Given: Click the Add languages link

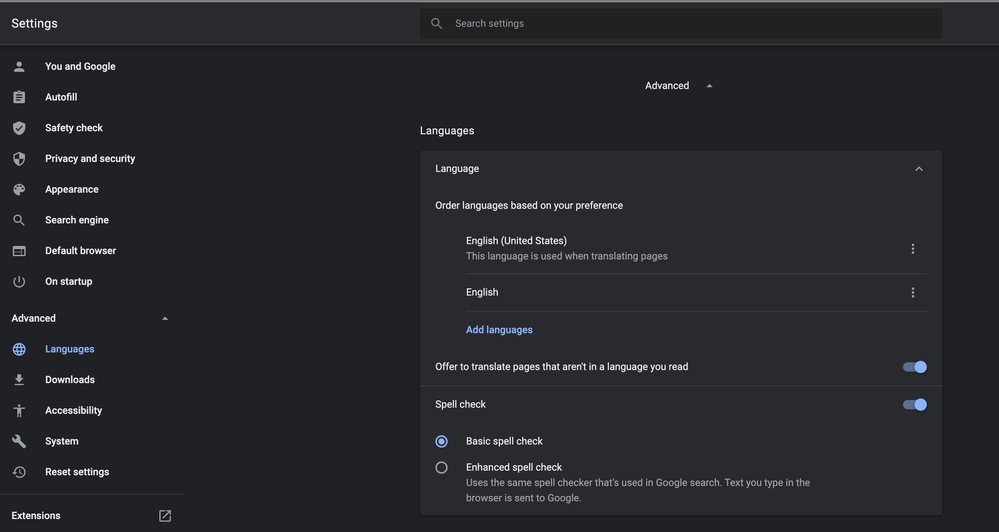Looking at the screenshot, I should pyautogui.click(x=499, y=330).
